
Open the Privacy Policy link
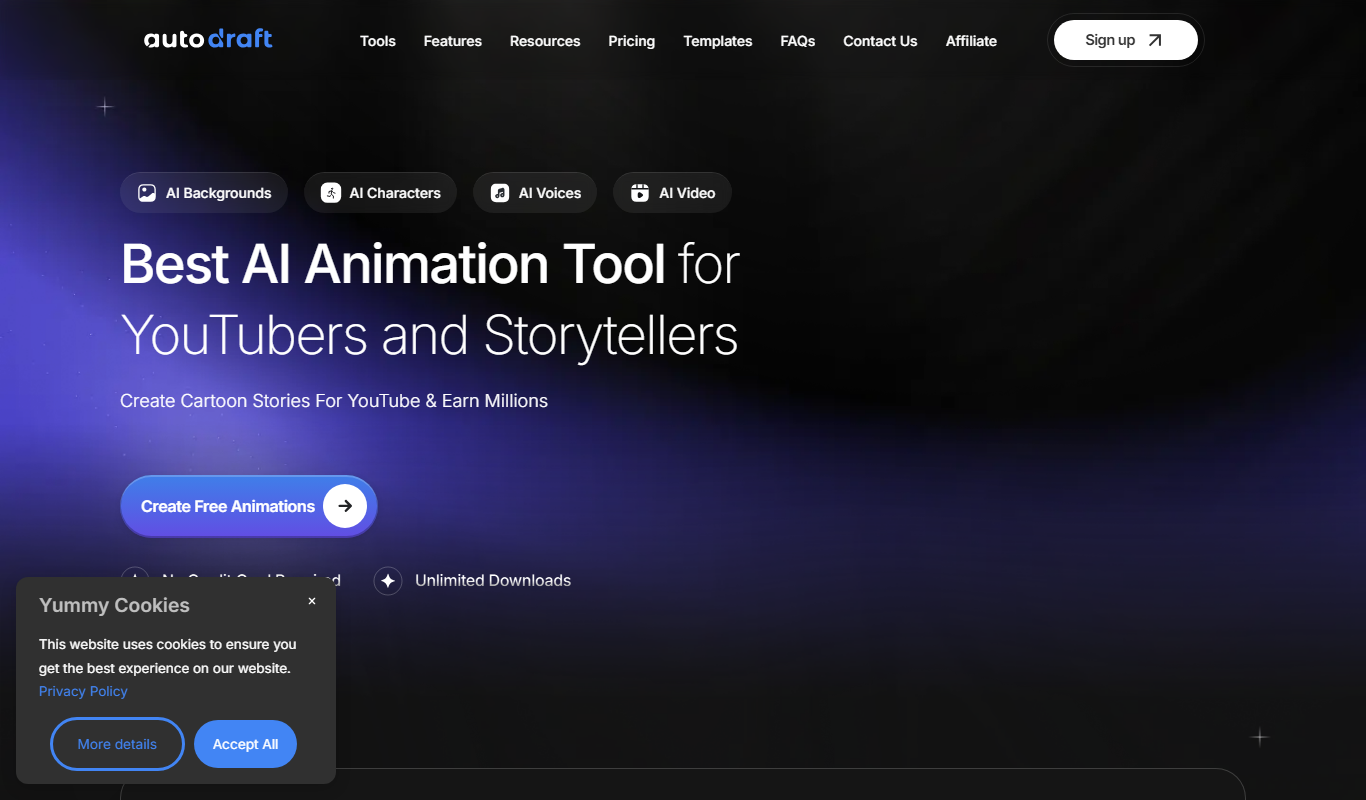click(x=83, y=692)
